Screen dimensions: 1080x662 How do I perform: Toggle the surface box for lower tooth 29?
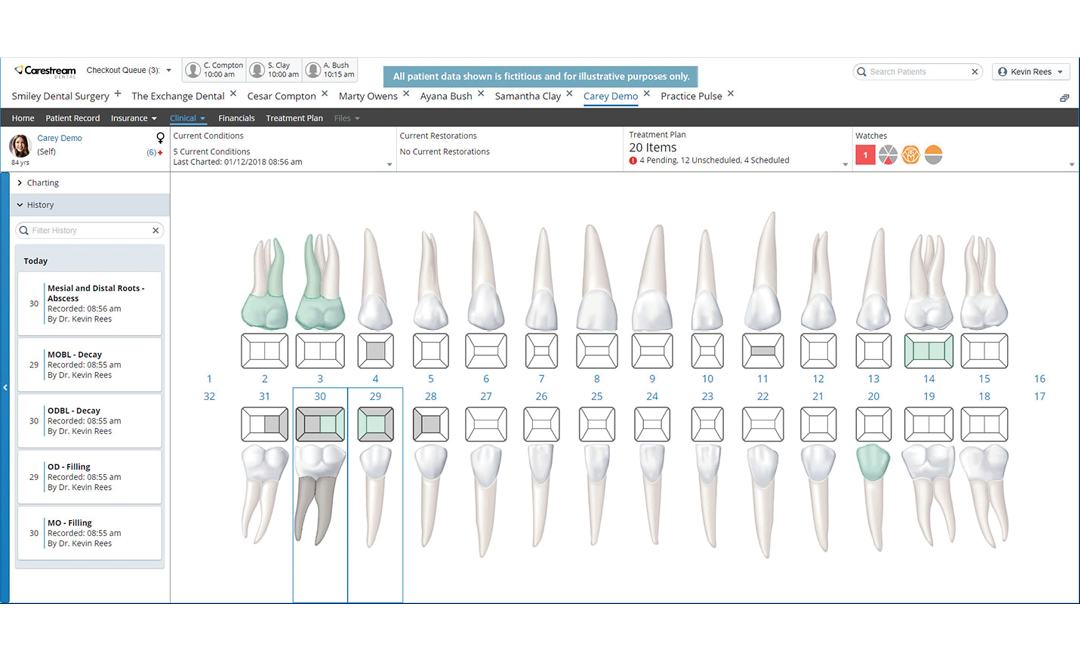[375, 424]
